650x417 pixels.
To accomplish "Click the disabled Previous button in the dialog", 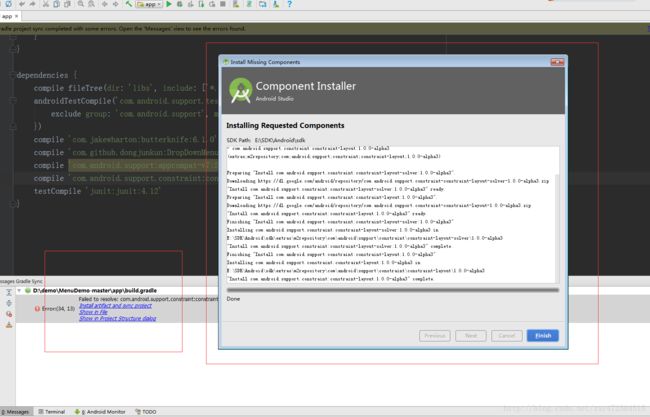I will pos(434,335).
